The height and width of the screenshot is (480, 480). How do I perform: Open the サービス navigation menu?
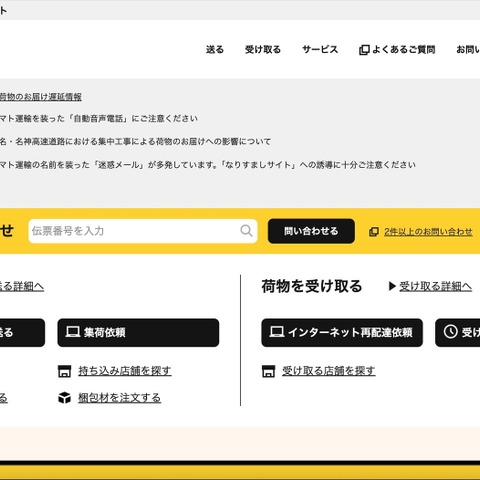tap(320, 50)
